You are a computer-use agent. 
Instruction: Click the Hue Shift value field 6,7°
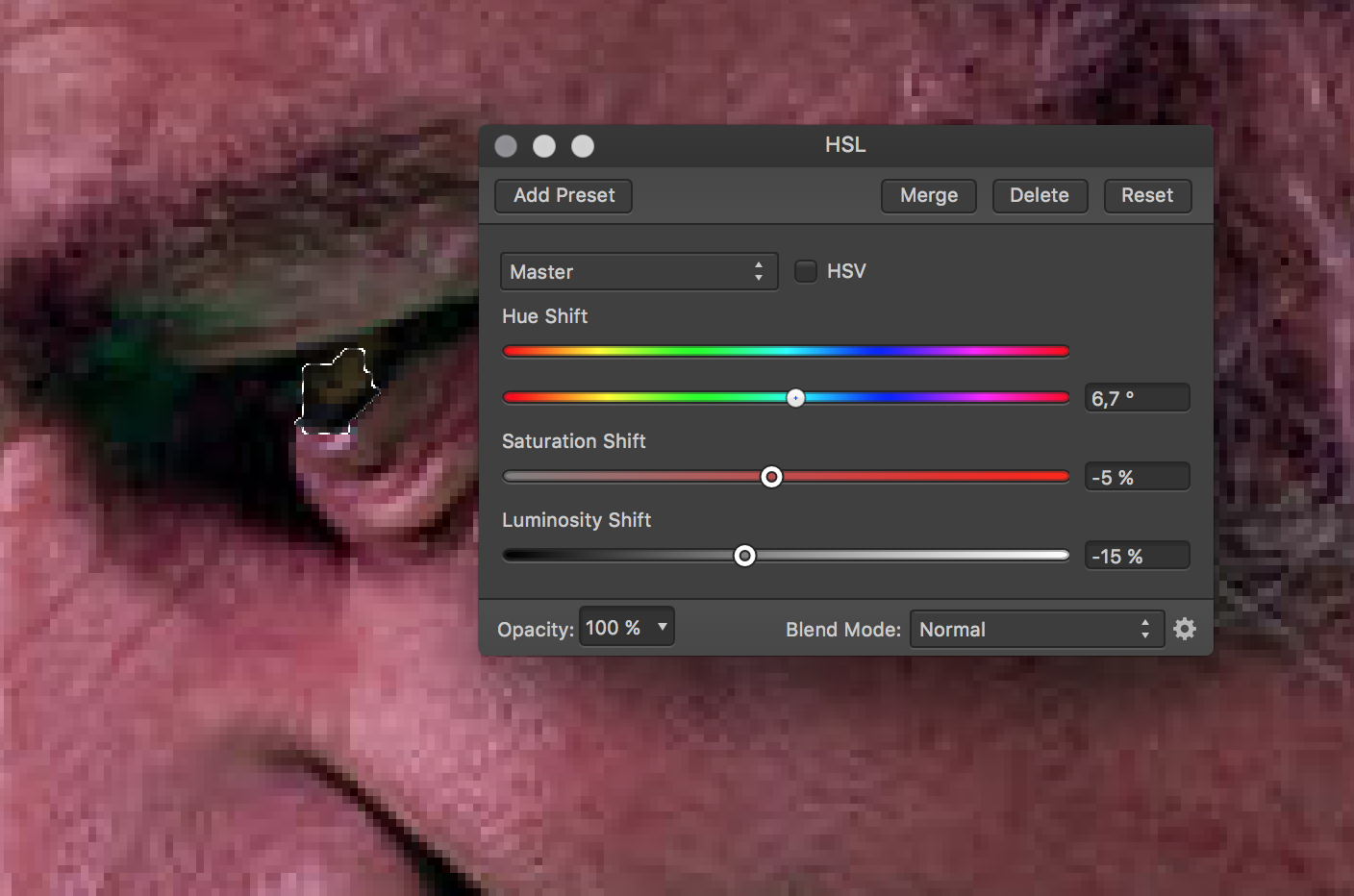[x=1138, y=398]
